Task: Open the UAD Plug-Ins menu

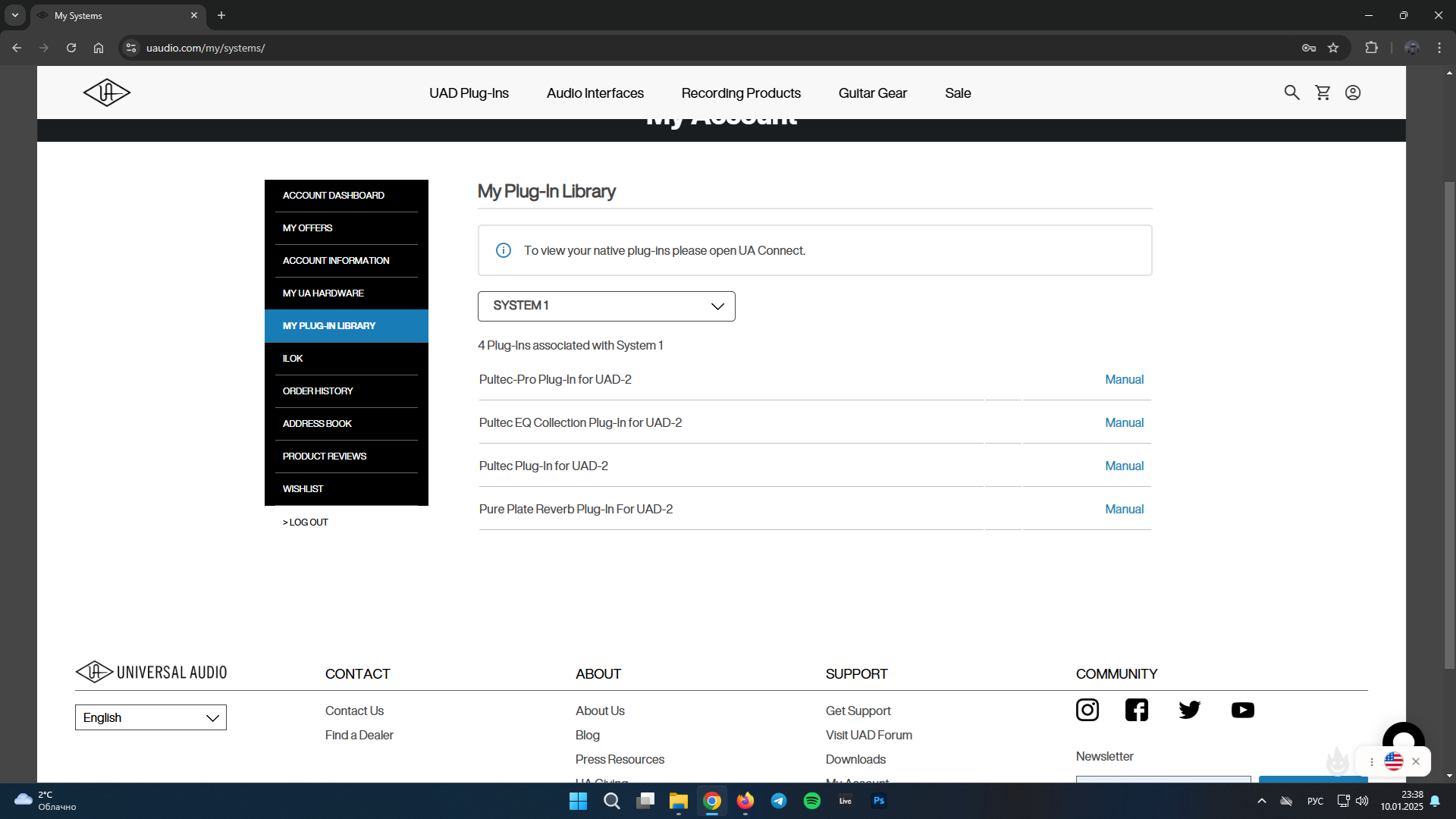Action: pos(469,93)
